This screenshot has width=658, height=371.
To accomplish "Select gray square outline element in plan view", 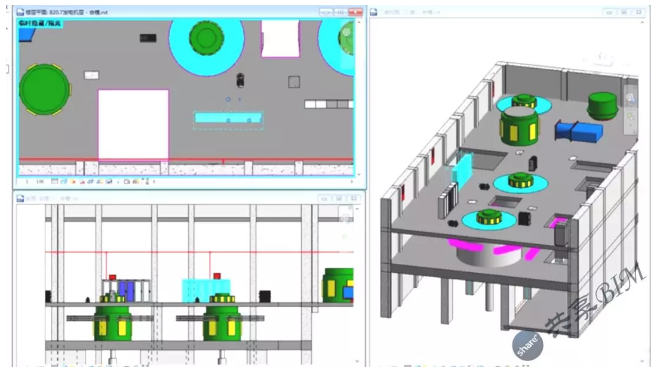I will coord(294,82).
